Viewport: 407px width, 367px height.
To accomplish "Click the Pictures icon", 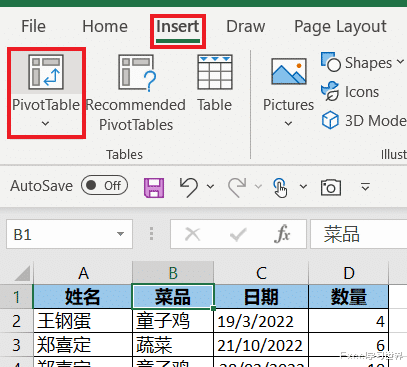I will coord(289,71).
